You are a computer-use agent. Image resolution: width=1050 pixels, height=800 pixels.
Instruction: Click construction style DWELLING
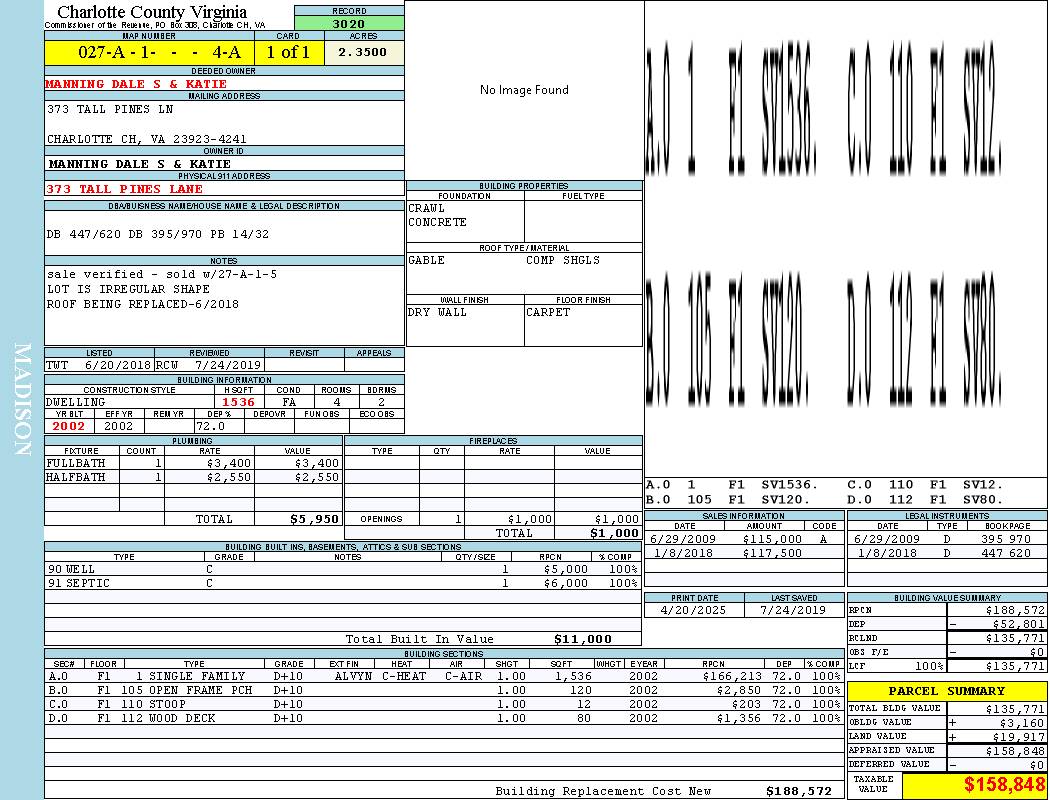pyautogui.click(x=76, y=402)
